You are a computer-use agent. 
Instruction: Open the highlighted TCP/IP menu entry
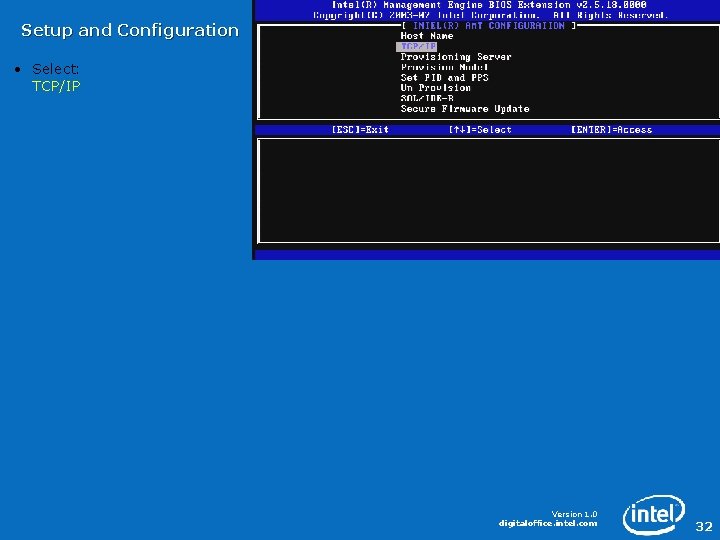pyautogui.click(x=416, y=46)
